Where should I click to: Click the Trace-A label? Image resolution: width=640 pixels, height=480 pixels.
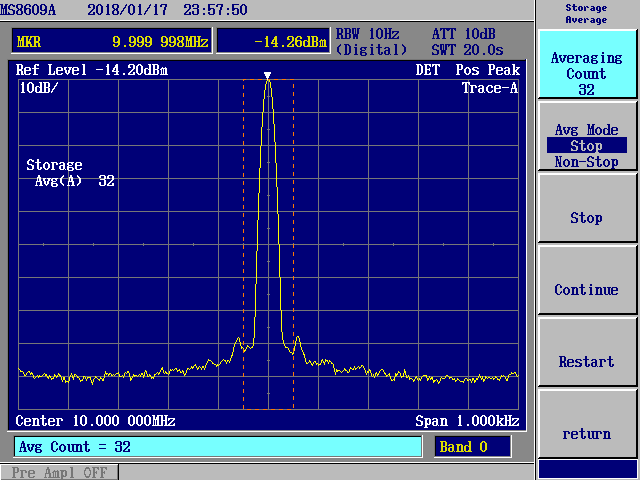(x=489, y=88)
